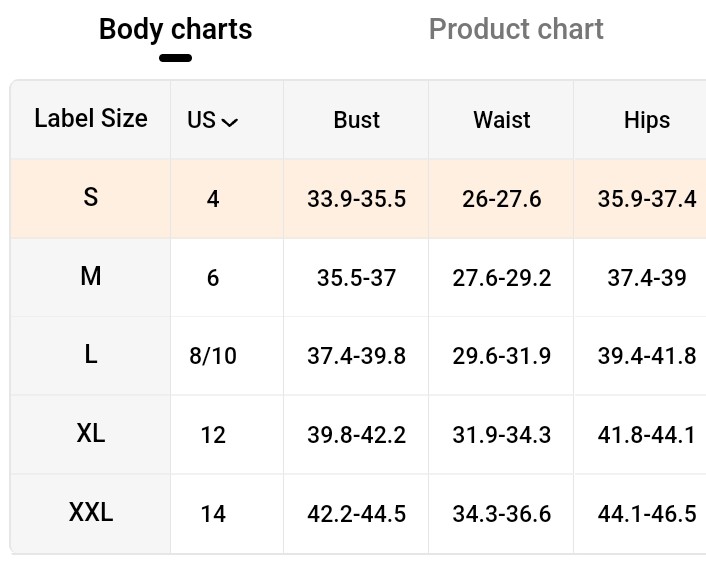This screenshot has width=706, height=586.
Task: Click the Bust column header
Action: point(356,120)
